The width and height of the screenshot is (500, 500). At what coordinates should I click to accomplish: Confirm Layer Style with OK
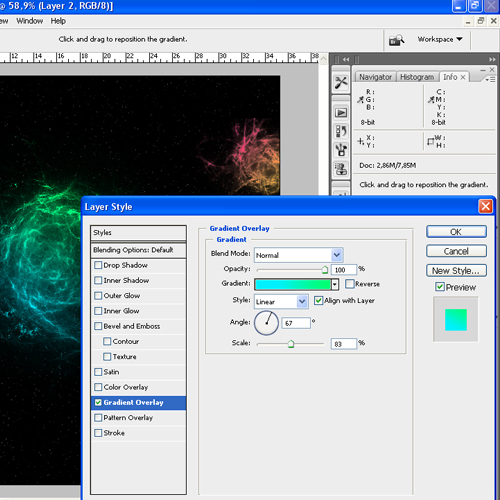(x=456, y=232)
